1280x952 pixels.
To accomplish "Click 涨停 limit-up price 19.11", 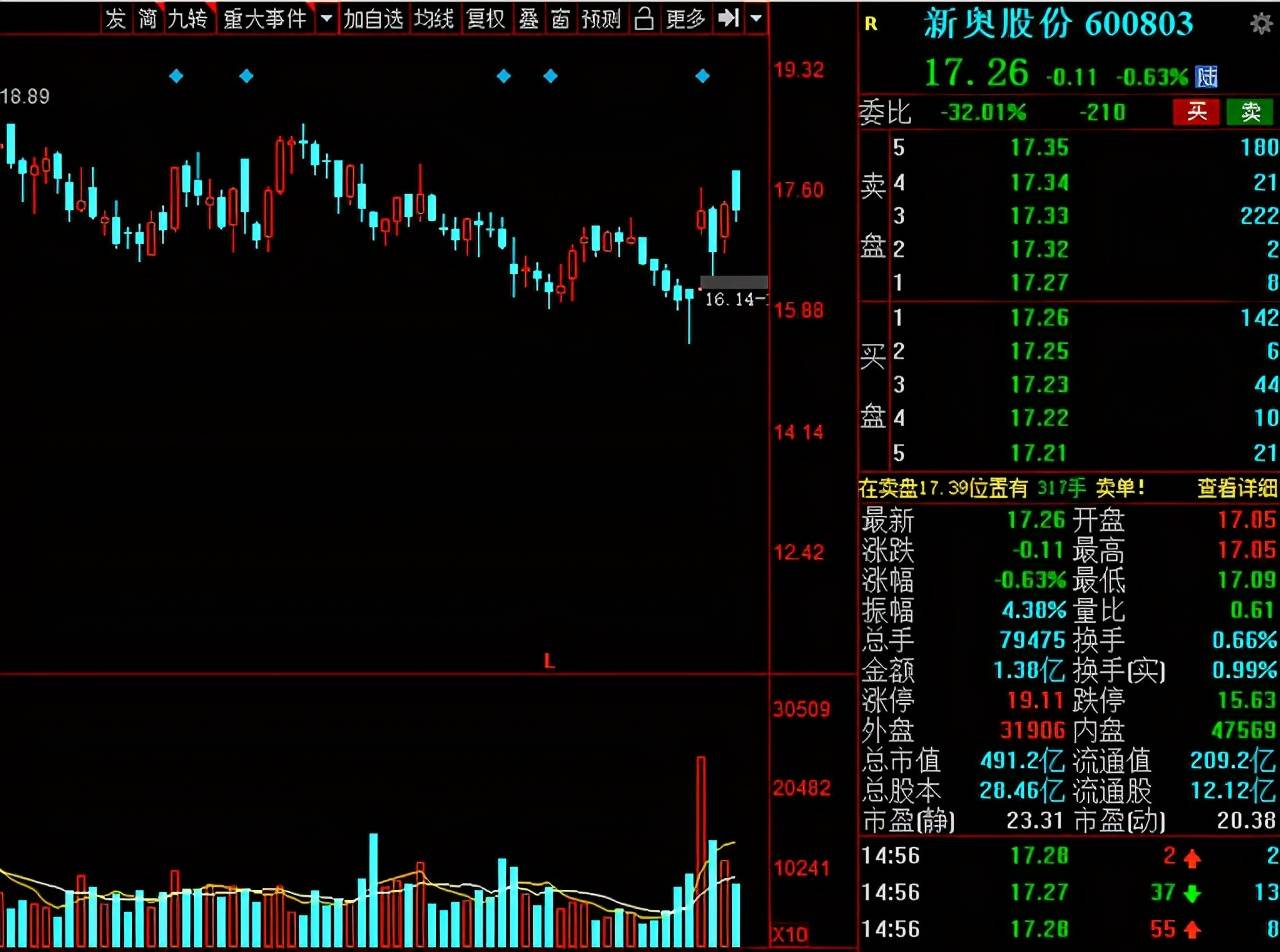I will pos(1034,700).
